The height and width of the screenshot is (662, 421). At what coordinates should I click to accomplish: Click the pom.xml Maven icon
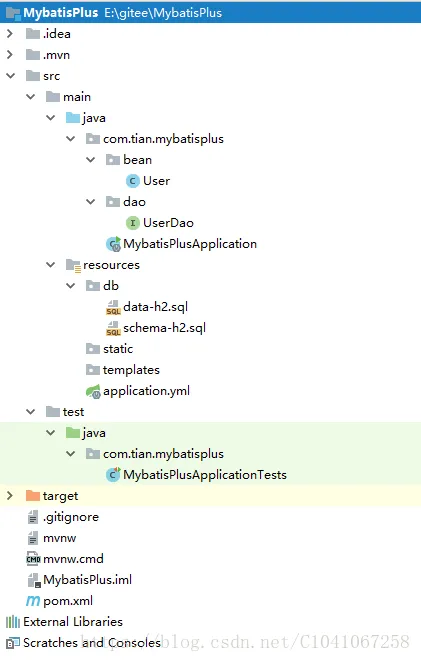(x=33, y=601)
